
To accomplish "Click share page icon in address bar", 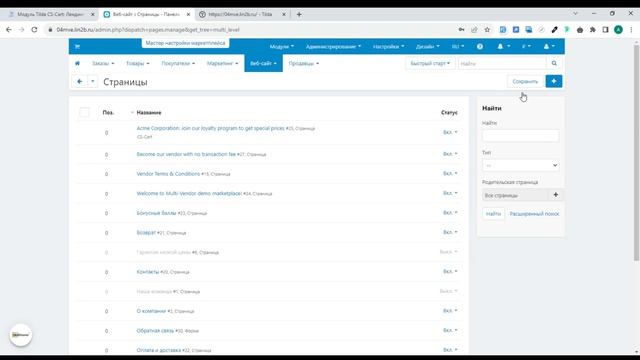I will (x=474, y=29).
